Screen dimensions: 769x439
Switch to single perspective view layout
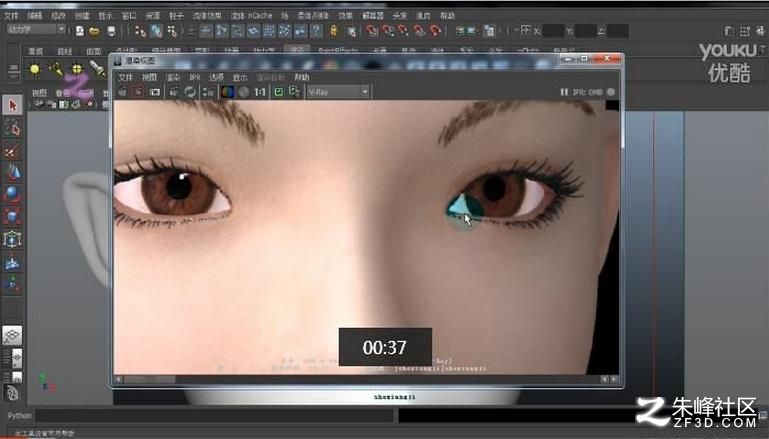[12, 335]
